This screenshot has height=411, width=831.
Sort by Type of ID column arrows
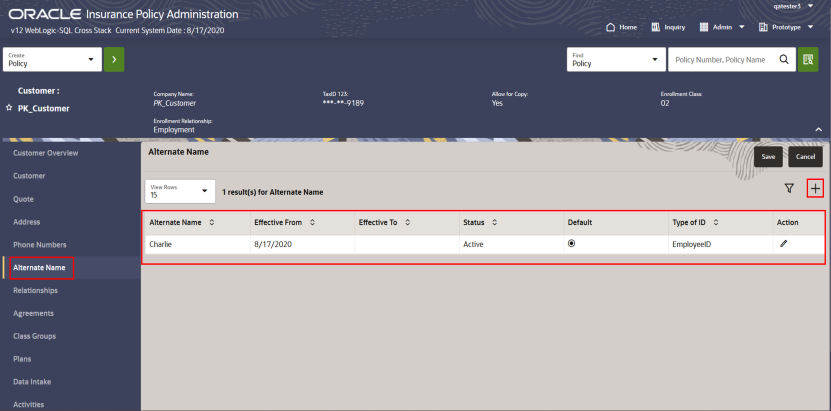pos(715,222)
